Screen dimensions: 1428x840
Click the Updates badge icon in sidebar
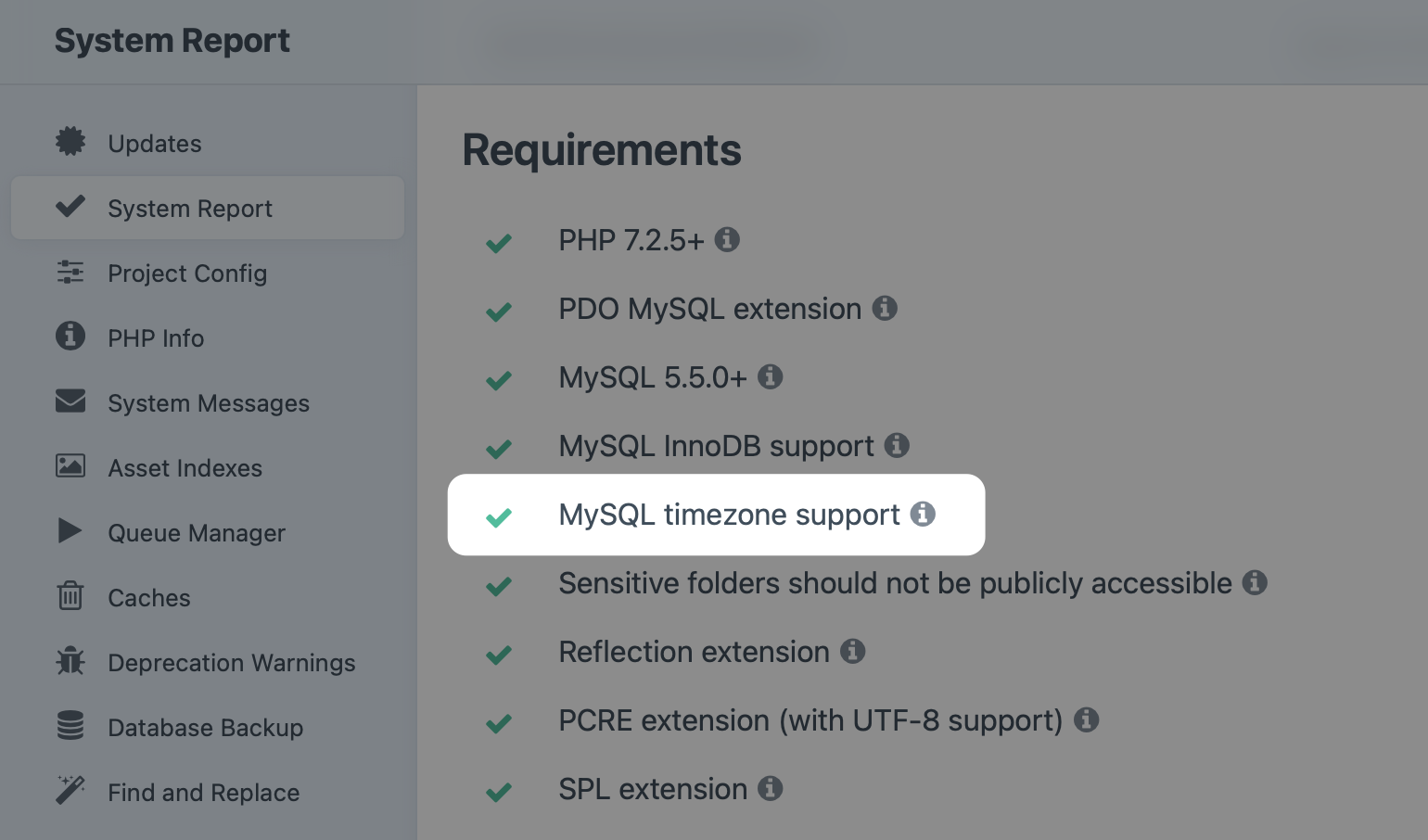[x=70, y=141]
